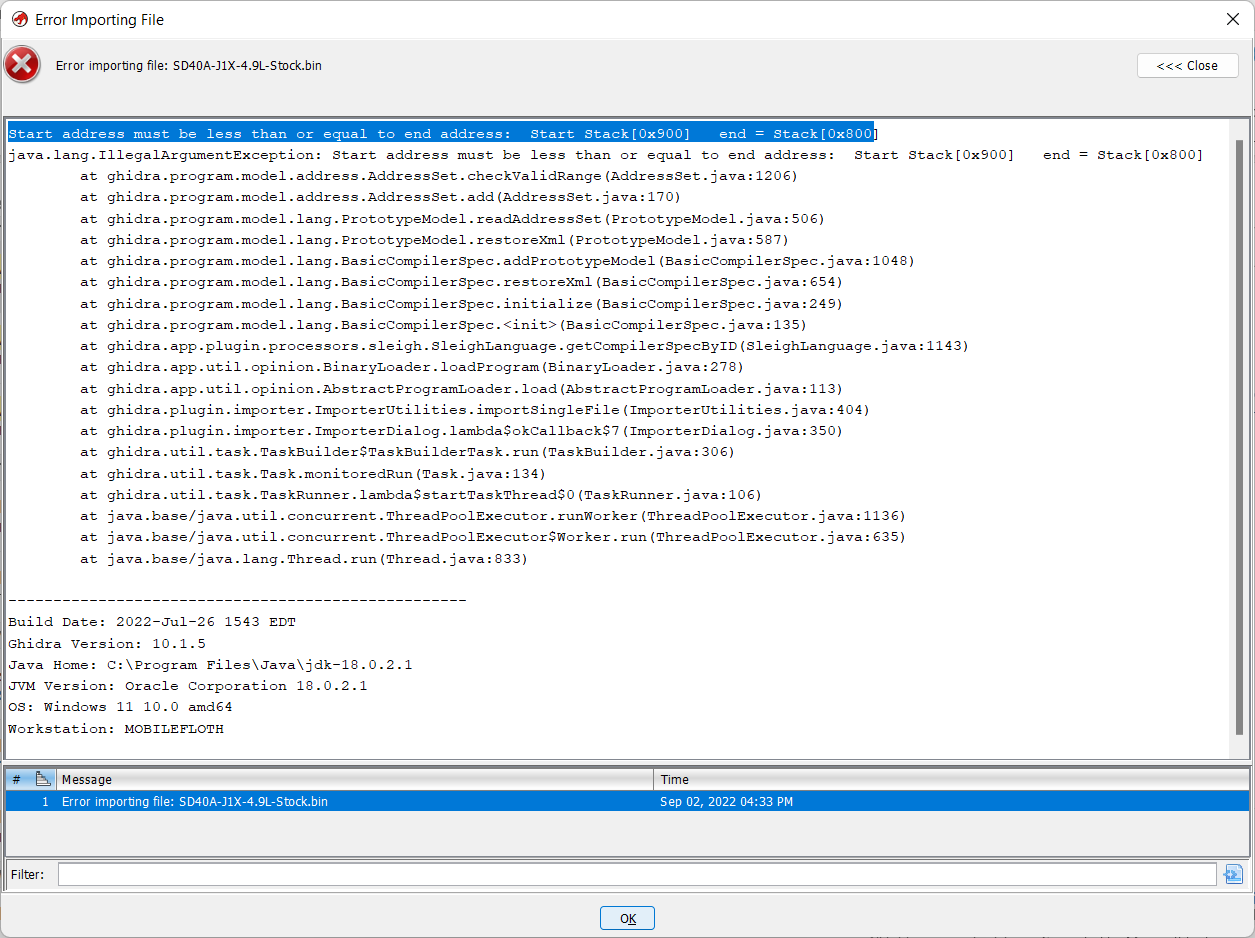This screenshot has height=938, width=1255.
Task: Click highlighted line 'Start address must be less than'
Action: [442, 133]
